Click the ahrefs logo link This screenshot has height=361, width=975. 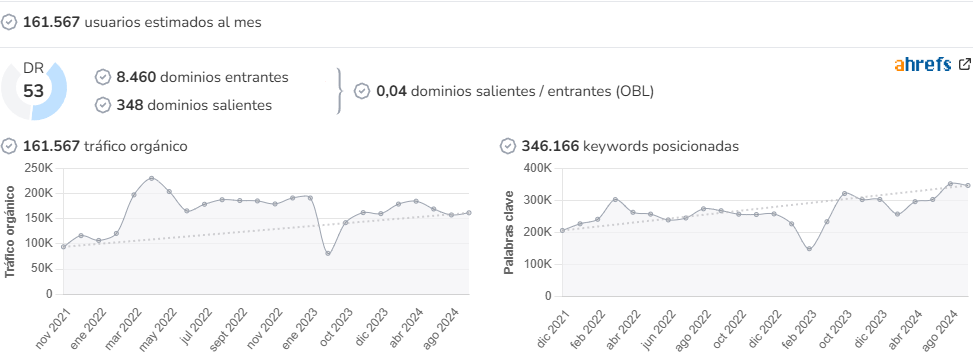click(x=922, y=65)
